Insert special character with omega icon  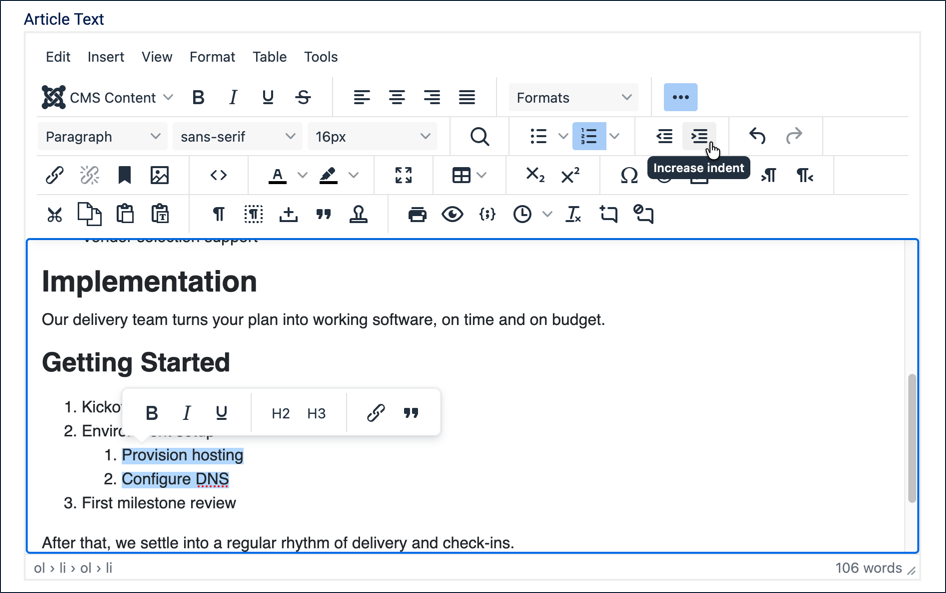(x=629, y=175)
